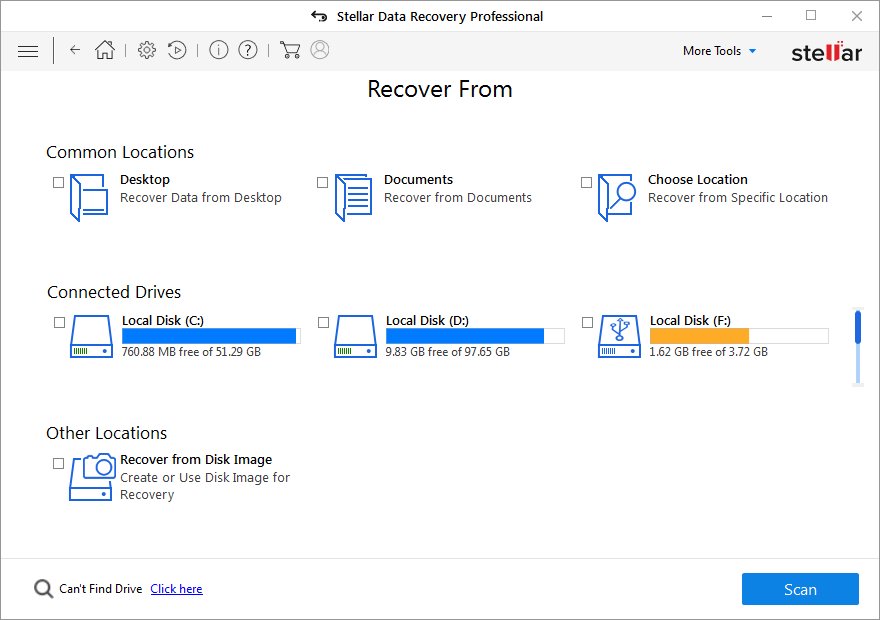The width and height of the screenshot is (880, 620).
Task: Select Choose Location for specific recovery
Action: [x=586, y=182]
